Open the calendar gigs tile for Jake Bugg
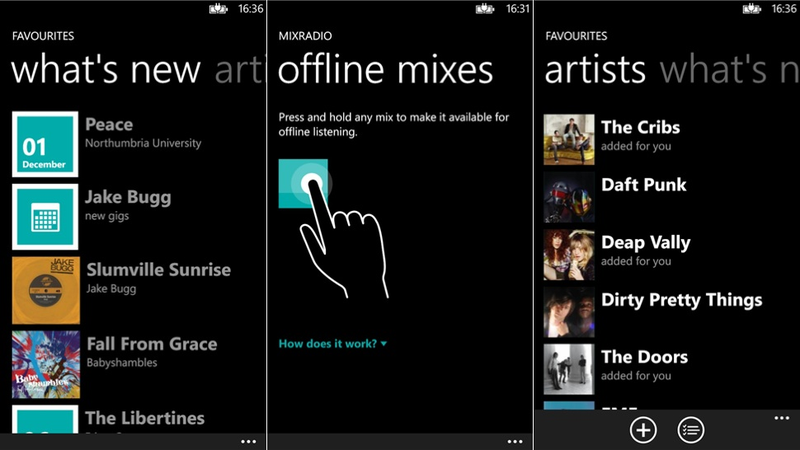 click(x=45, y=217)
